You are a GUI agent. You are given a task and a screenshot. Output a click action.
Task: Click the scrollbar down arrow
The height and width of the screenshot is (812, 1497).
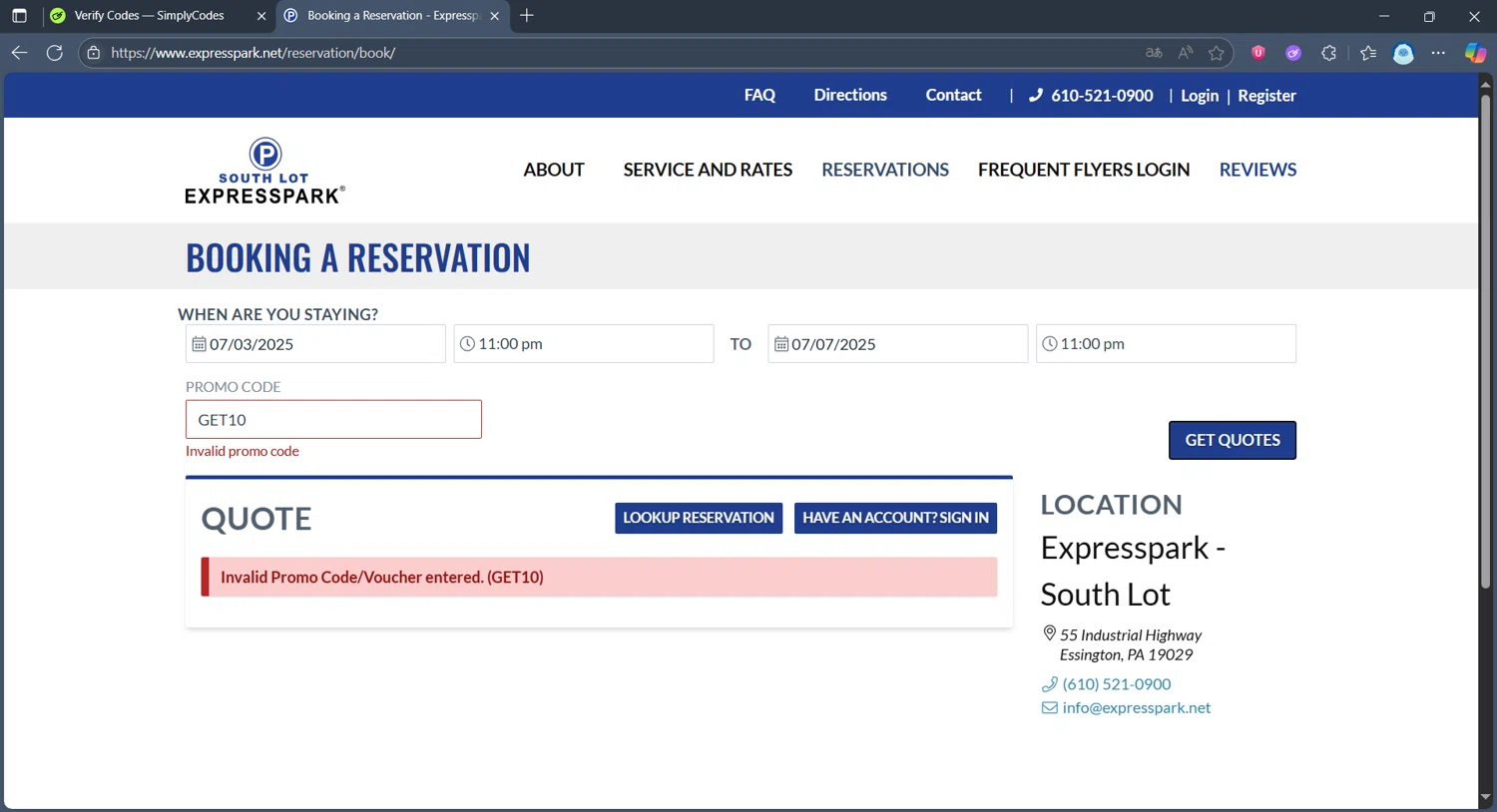pyautogui.click(x=1485, y=798)
